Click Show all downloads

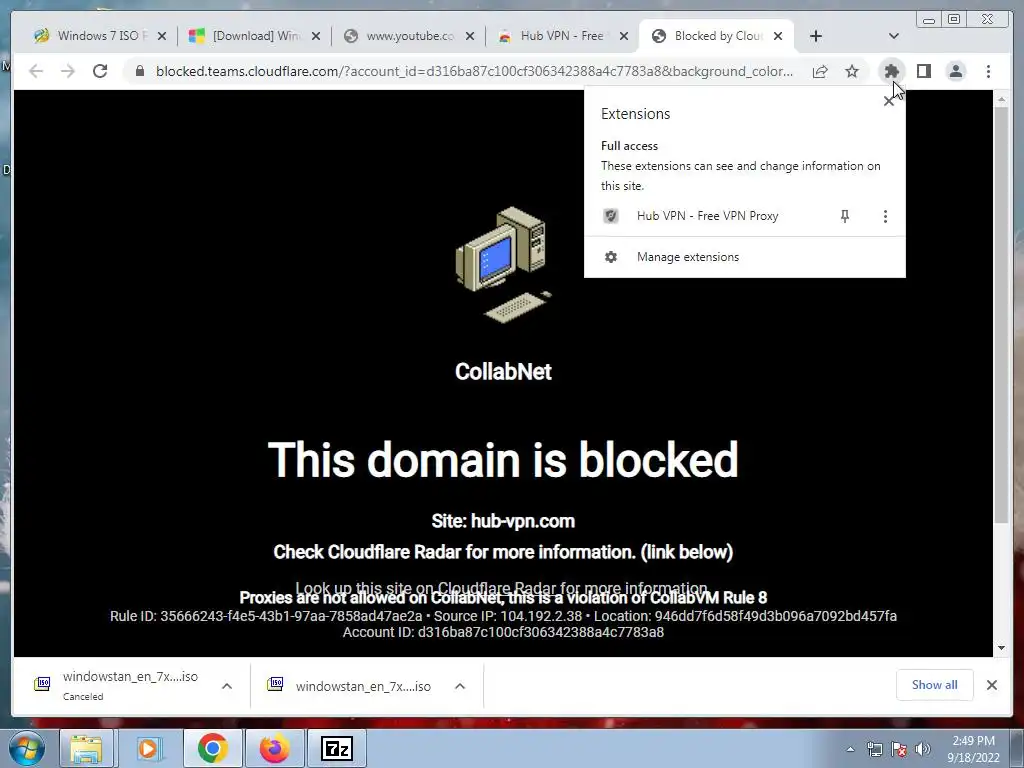coord(935,684)
